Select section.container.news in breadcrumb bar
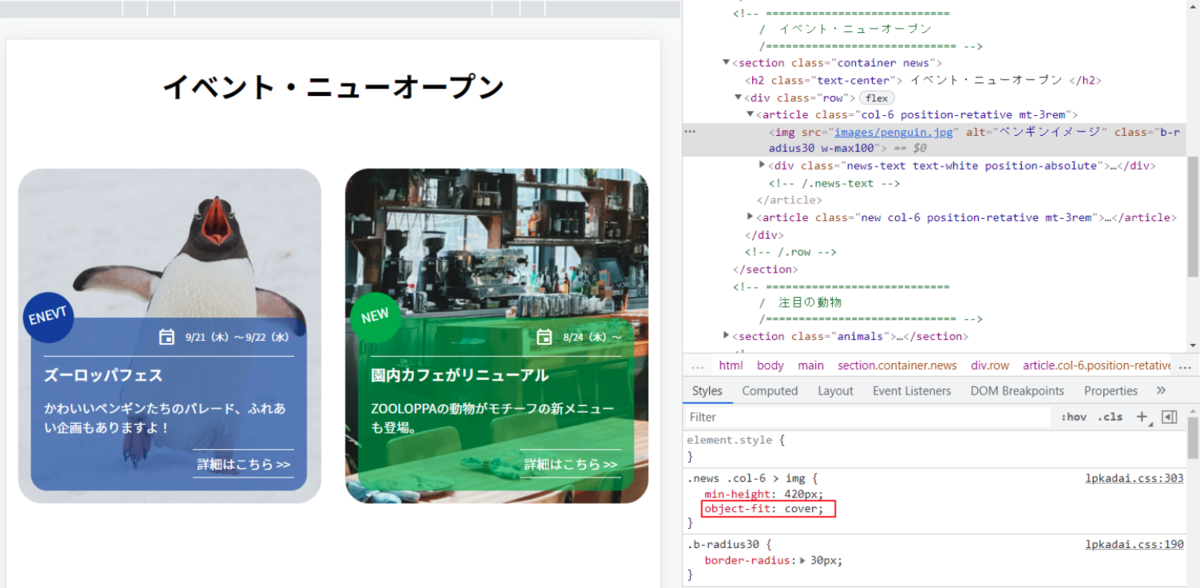This screenshot has height=588, width=1200. point(897,366)
